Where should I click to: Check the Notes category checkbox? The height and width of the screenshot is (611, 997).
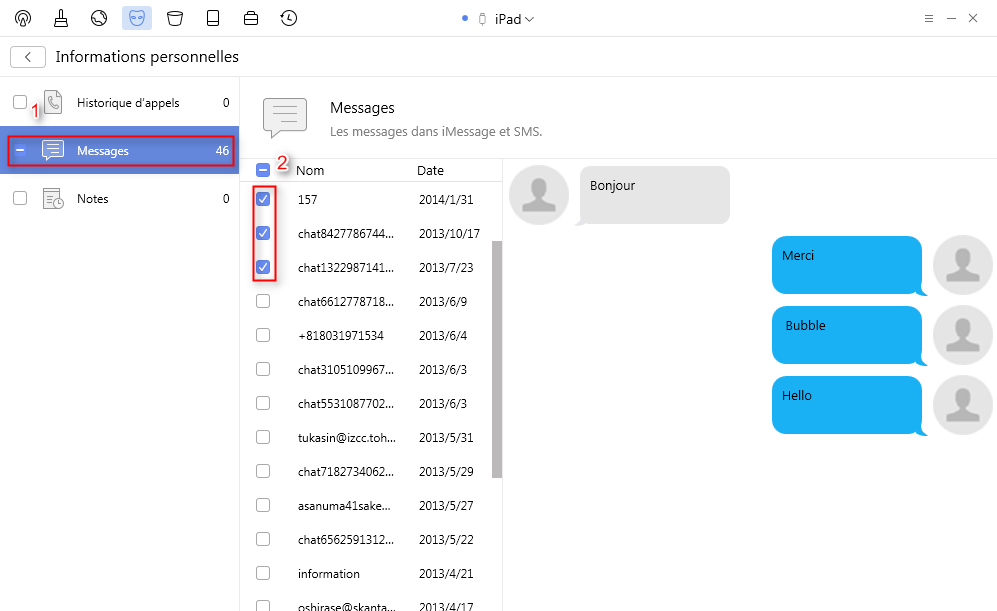[20, 198]
